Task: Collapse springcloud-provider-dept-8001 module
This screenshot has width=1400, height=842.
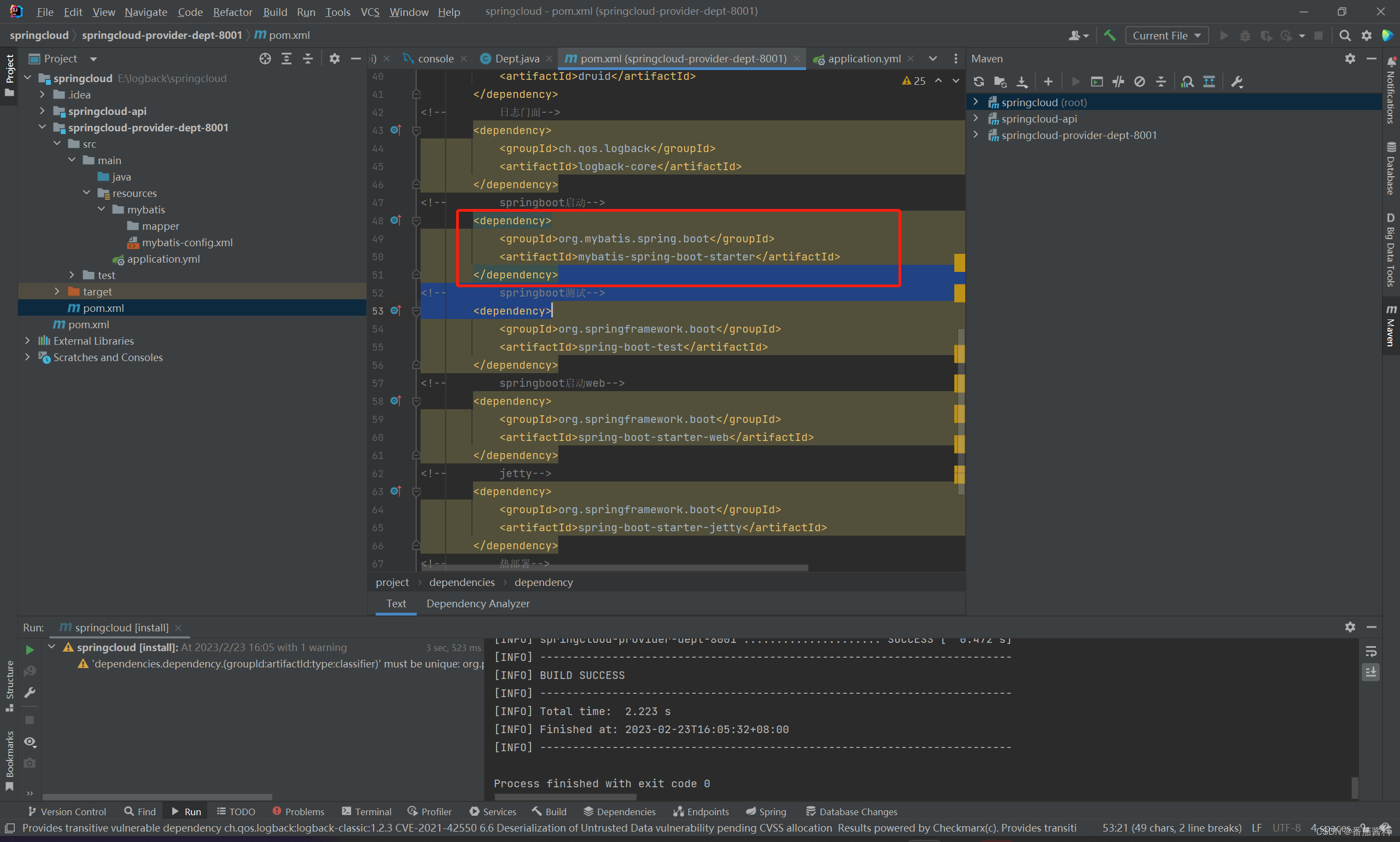Action: (43, 127)
